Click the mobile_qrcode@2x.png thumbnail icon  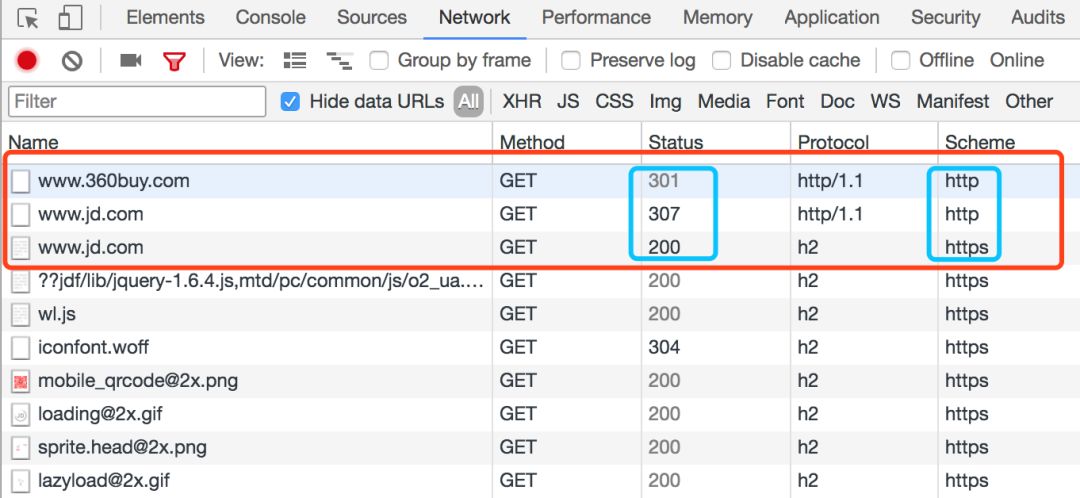point(21,381)
